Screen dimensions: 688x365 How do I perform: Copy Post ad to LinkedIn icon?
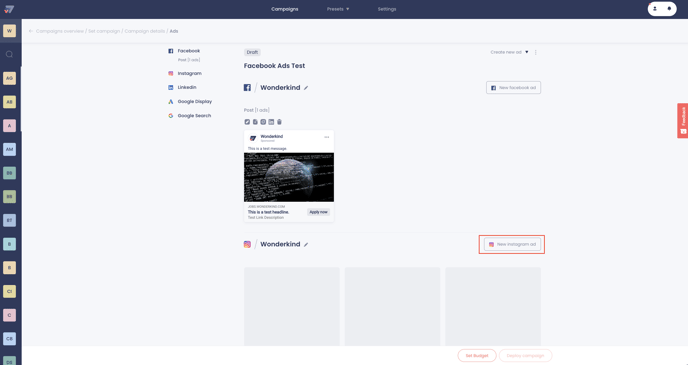click(271, 122)
